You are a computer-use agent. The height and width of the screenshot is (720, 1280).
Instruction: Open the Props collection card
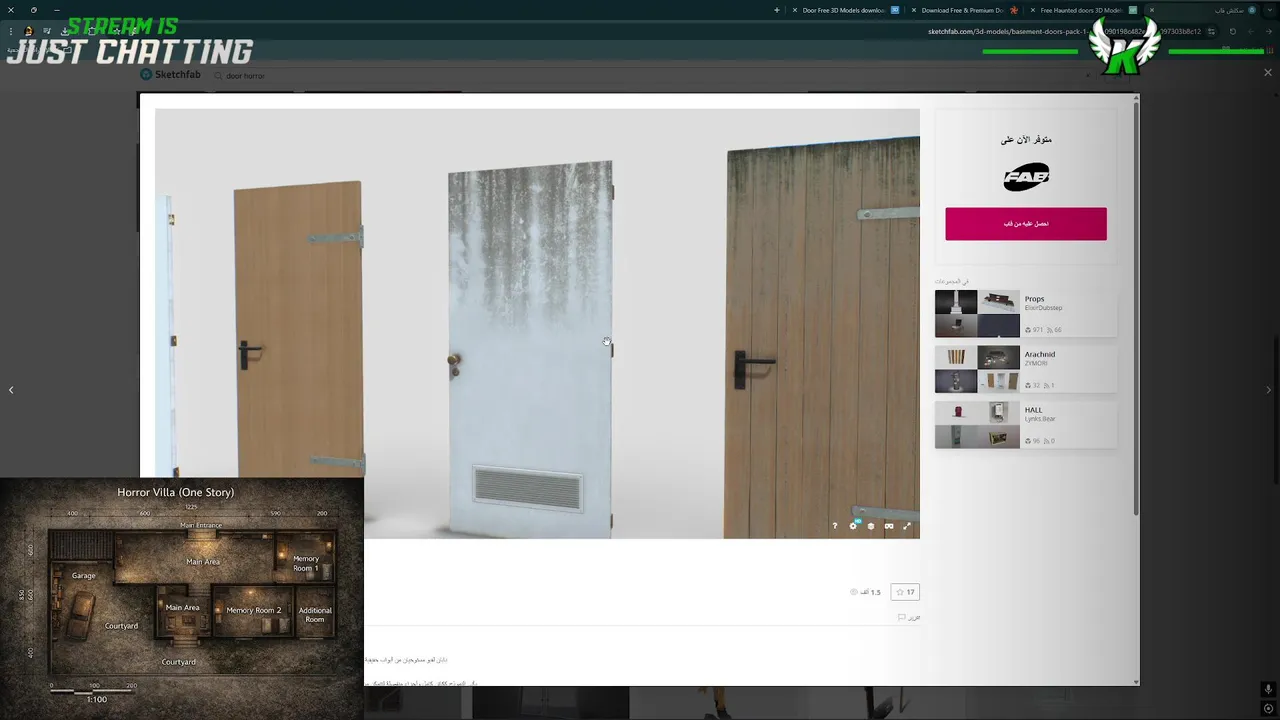[x=1026, y=314]
